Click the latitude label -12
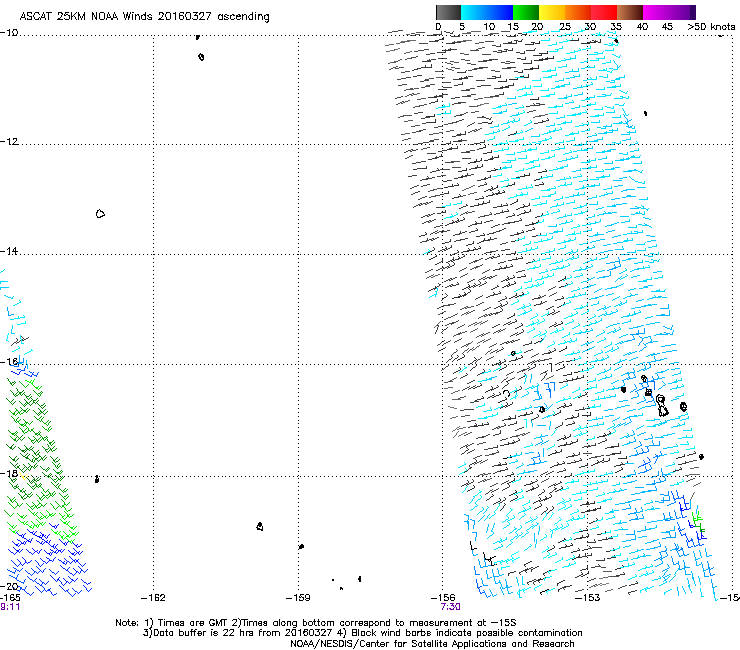 click(9, 142)
